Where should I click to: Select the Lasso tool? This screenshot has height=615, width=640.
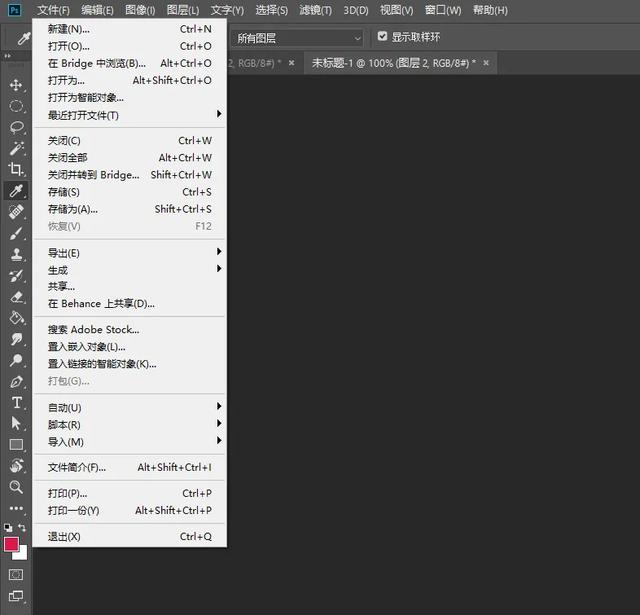tap(16, 127)
